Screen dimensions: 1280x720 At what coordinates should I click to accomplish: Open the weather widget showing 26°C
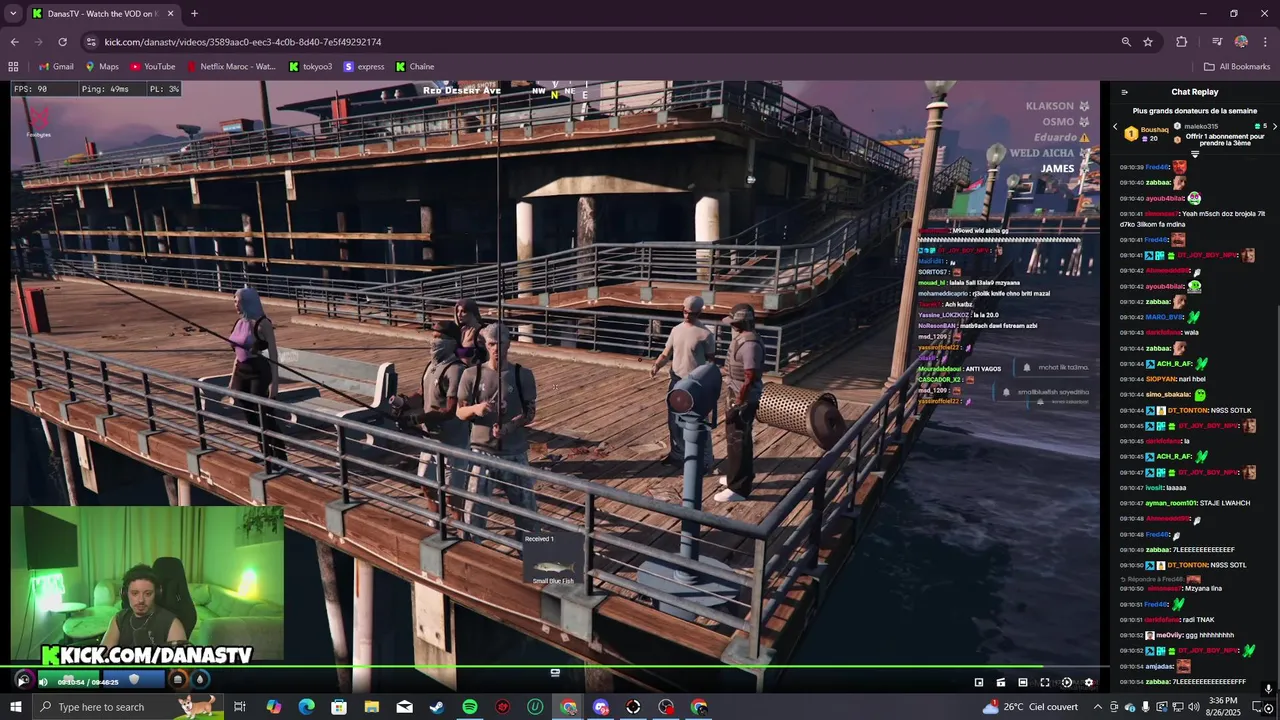coord(1030,707)
